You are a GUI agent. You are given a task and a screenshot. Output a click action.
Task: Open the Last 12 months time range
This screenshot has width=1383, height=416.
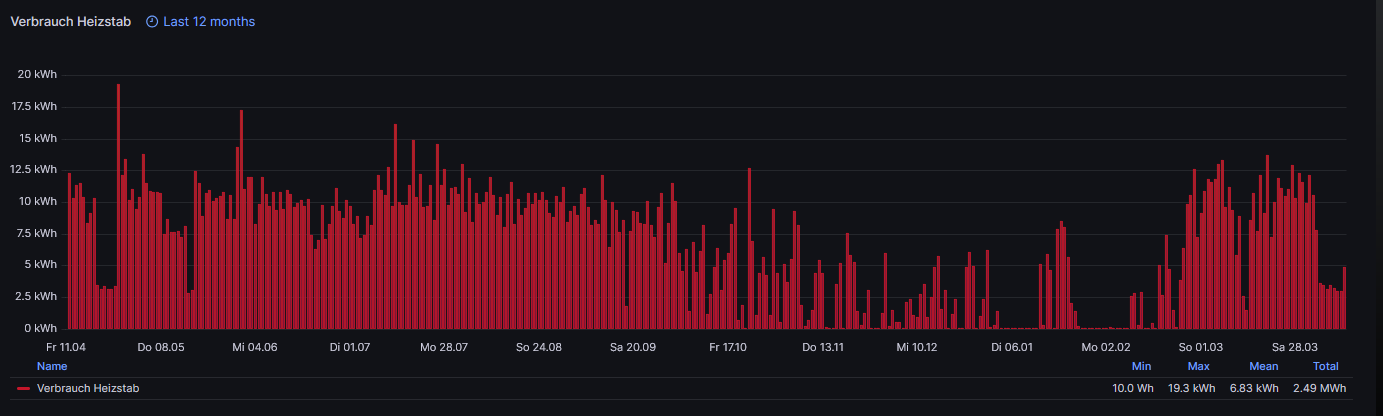click(209, 21)
